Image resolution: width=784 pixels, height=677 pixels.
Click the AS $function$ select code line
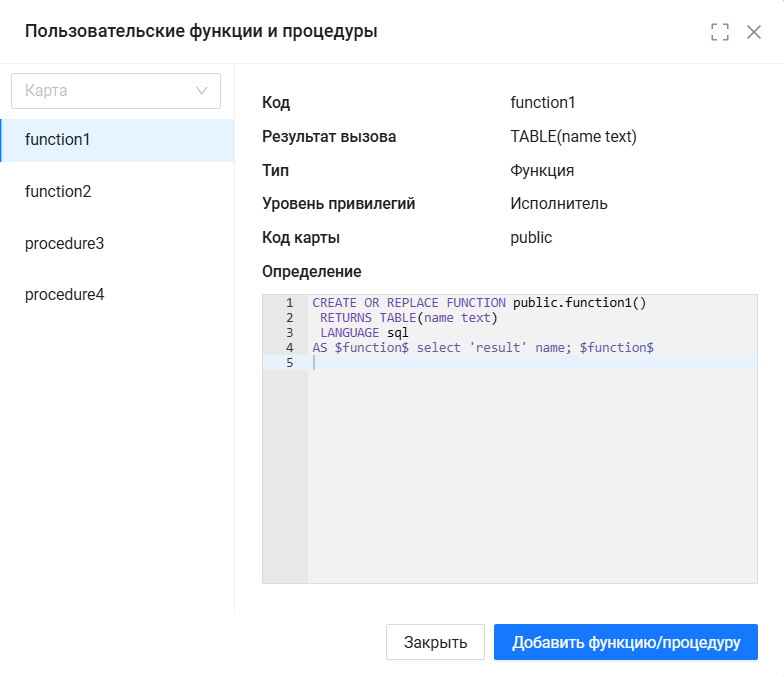tap(482, 348)
